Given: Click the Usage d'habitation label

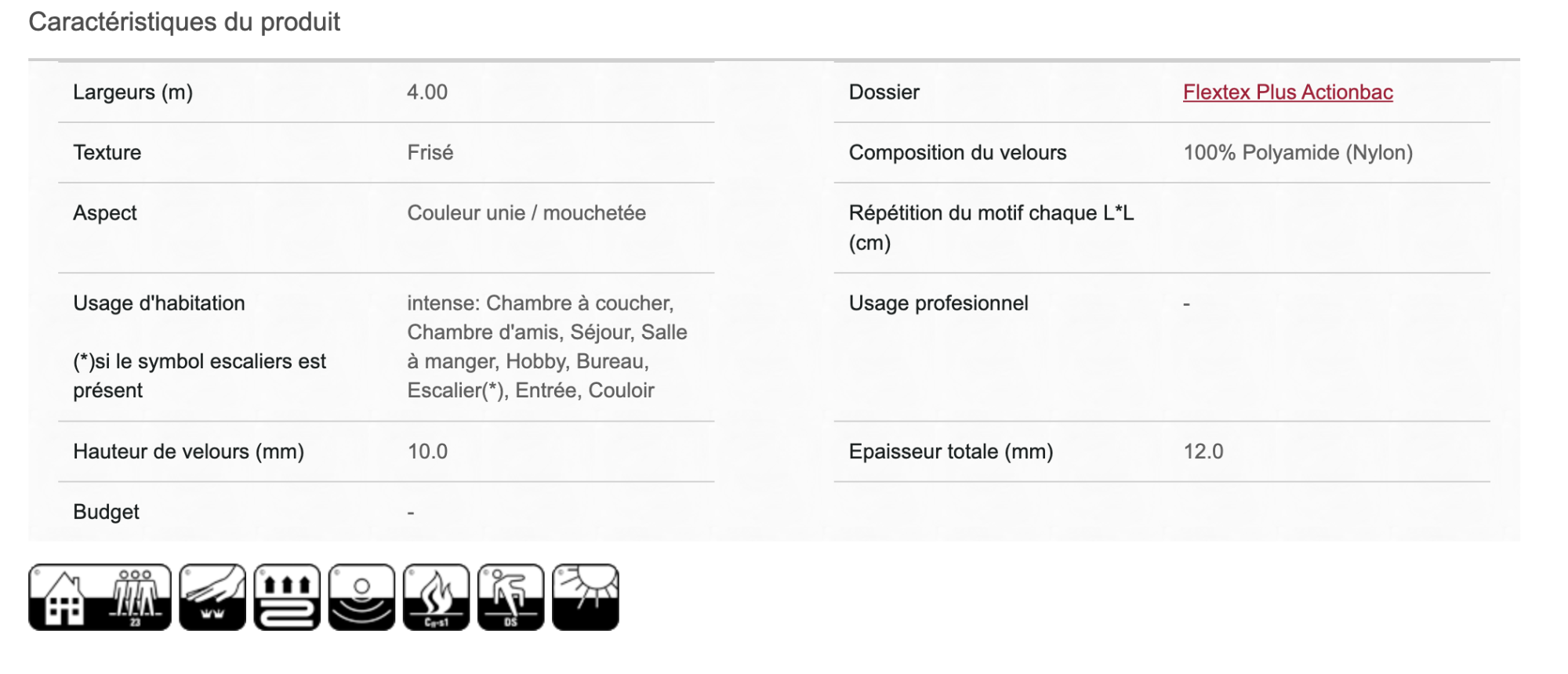Looking at the screenshot, I should [159, 303].
